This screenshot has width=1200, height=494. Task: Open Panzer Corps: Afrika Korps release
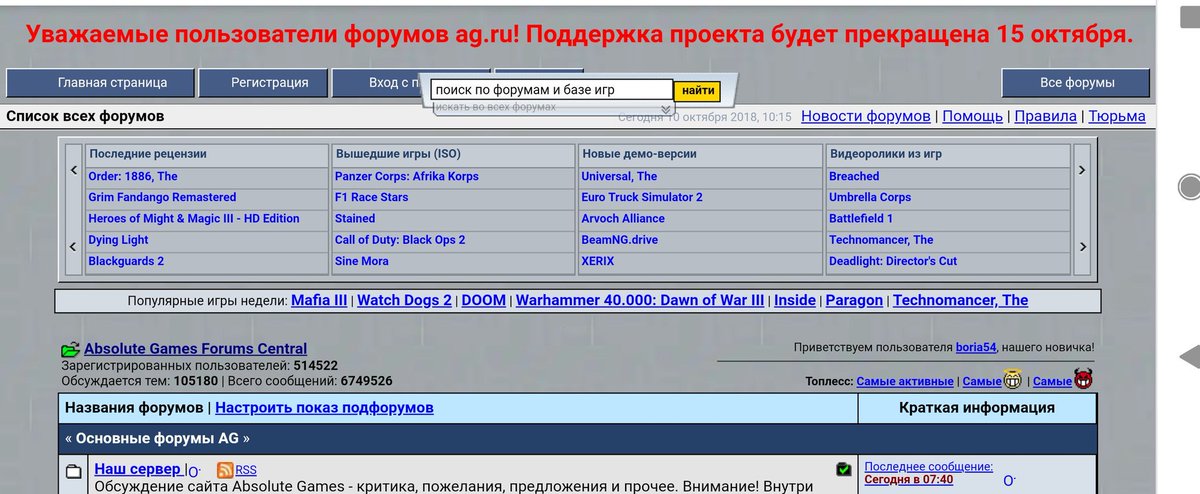tap(407, 176)
